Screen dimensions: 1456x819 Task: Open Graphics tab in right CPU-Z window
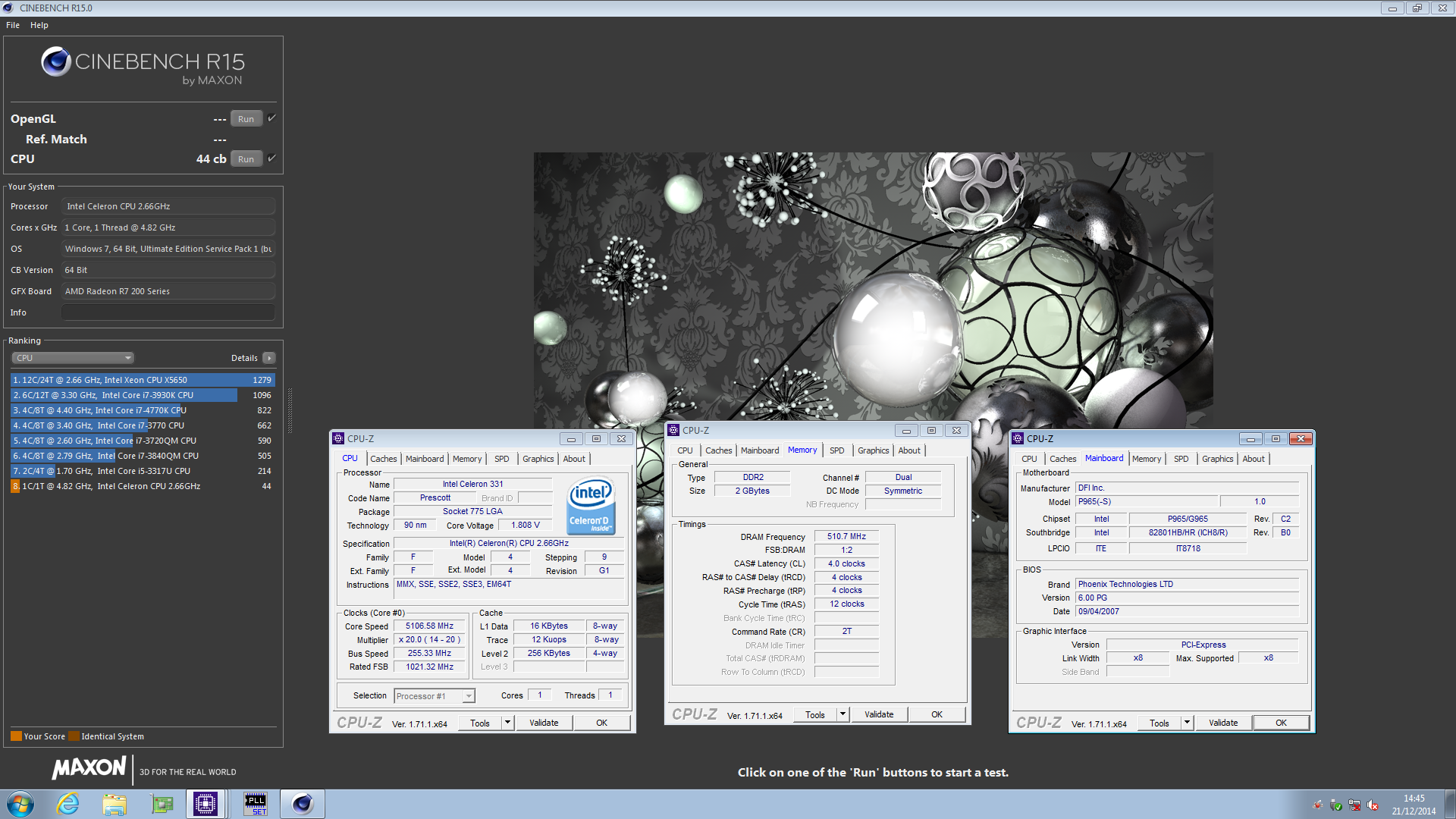click(1217, 459)
